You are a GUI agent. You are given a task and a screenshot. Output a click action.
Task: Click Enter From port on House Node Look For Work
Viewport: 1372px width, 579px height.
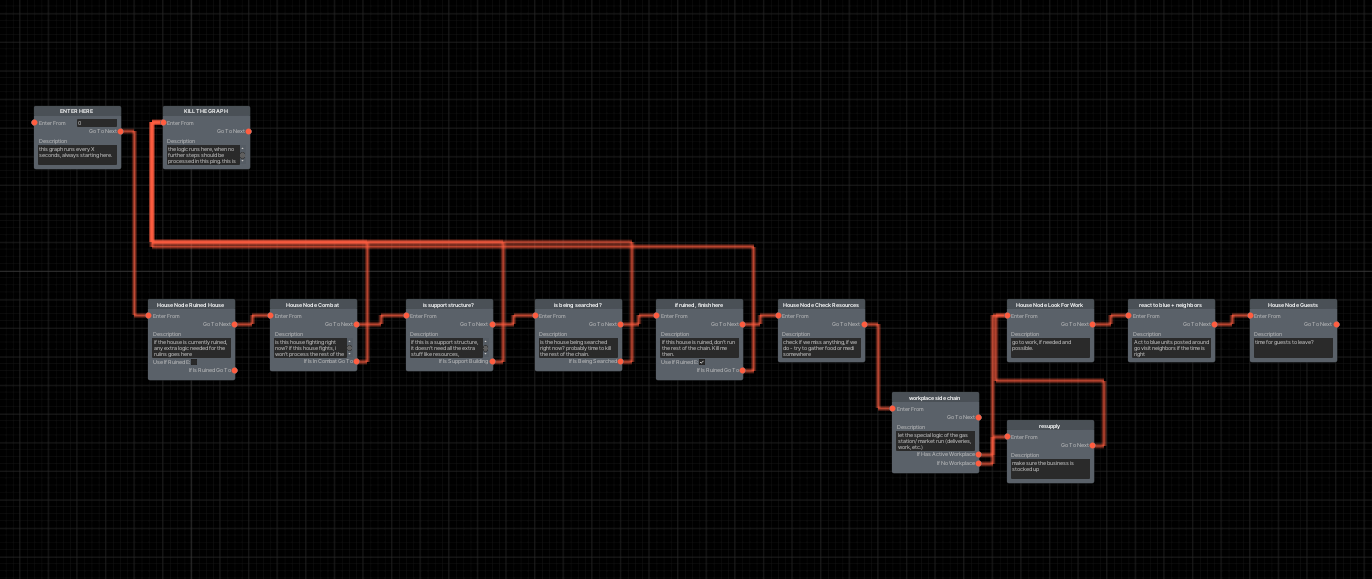click(1008, 316)
